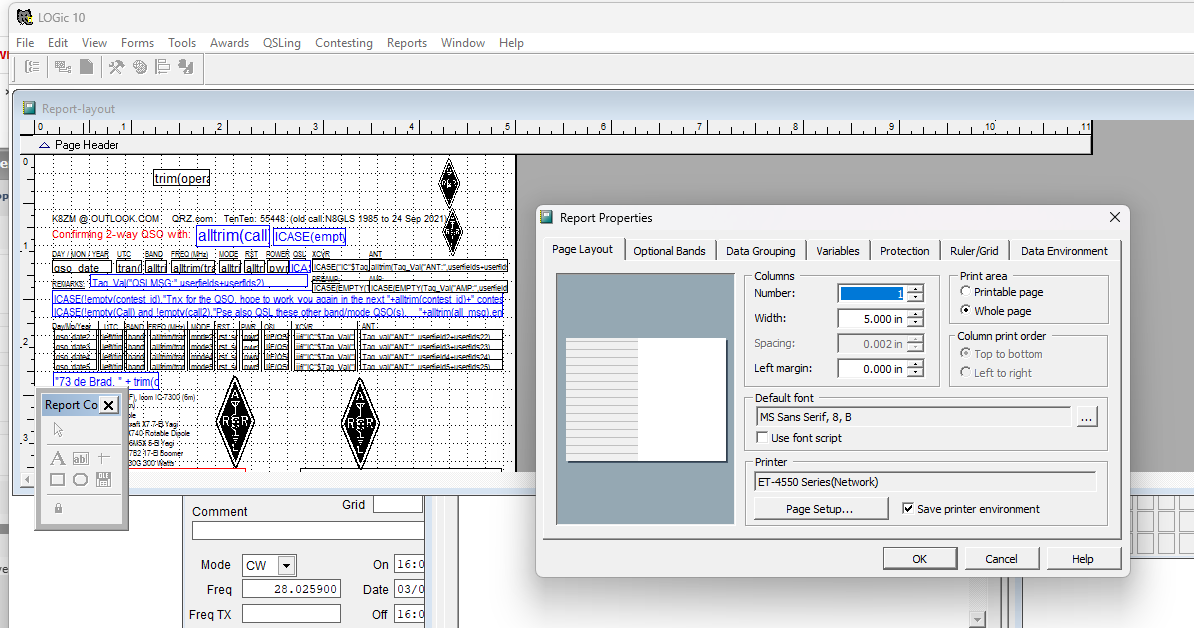The width and height of the screenshot is (1194, 628).
Task: Uncheck Save printer environment
Action: [908, 509]
